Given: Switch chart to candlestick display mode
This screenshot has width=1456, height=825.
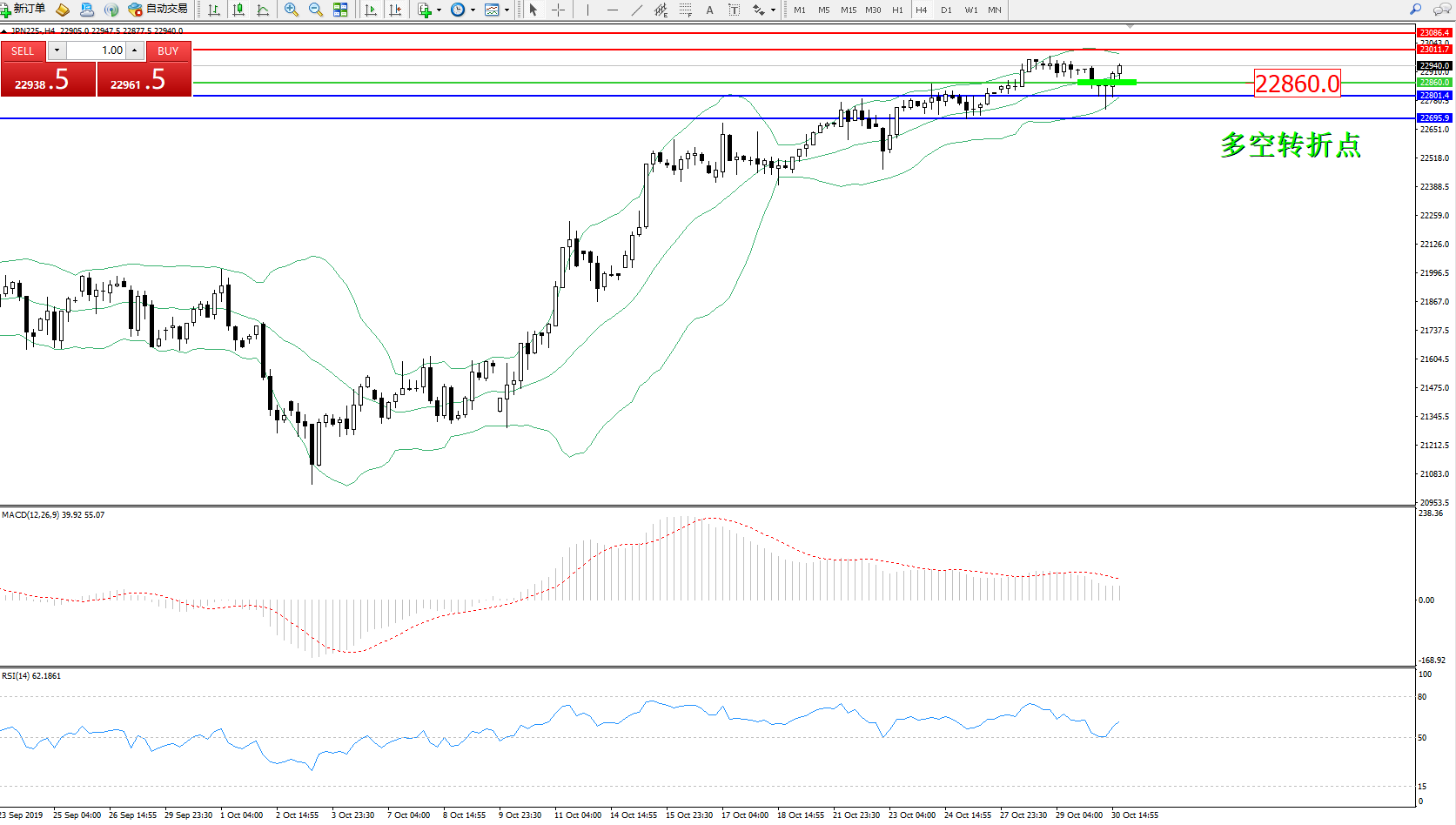Looking at the screenshot, I should coord(238,10).
